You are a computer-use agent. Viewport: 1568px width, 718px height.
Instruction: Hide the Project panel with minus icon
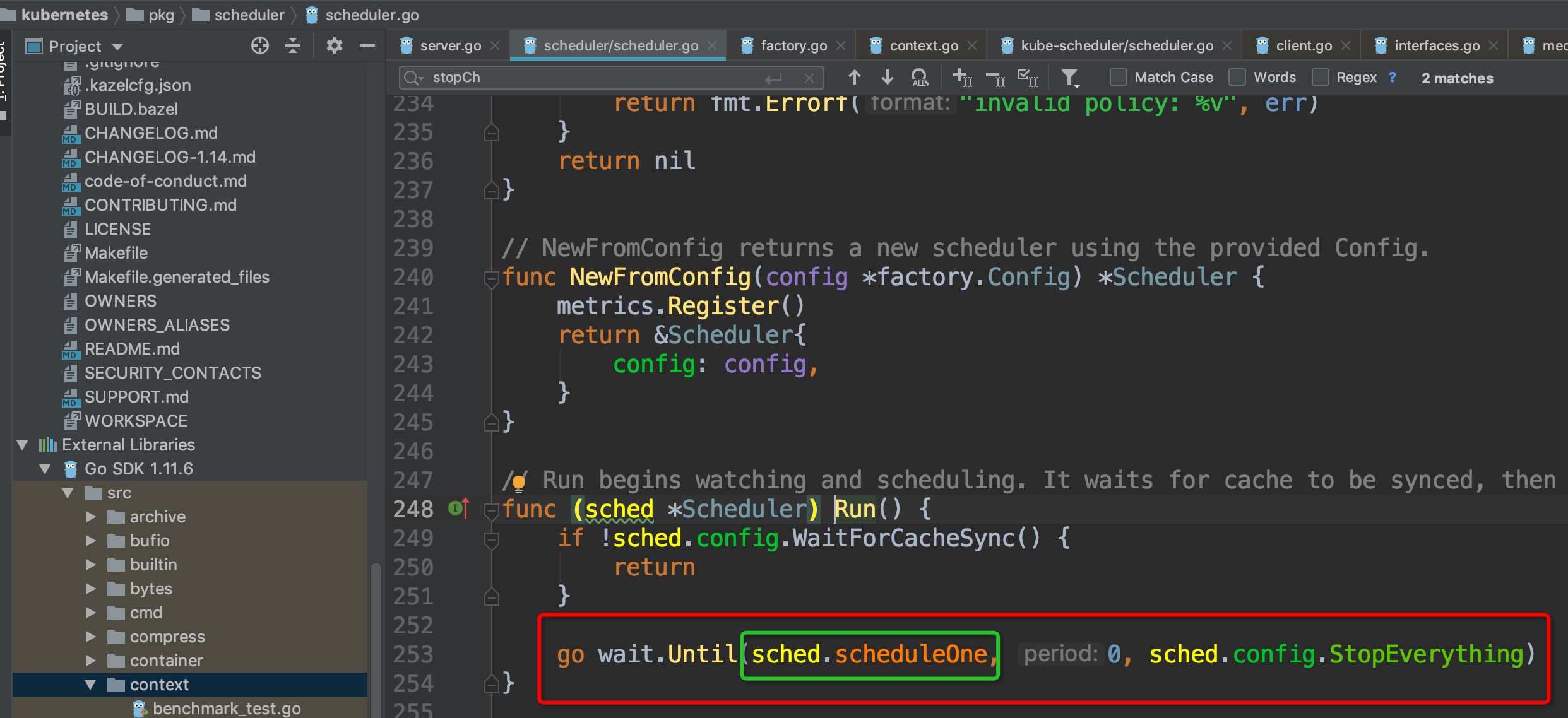[367, 45]
